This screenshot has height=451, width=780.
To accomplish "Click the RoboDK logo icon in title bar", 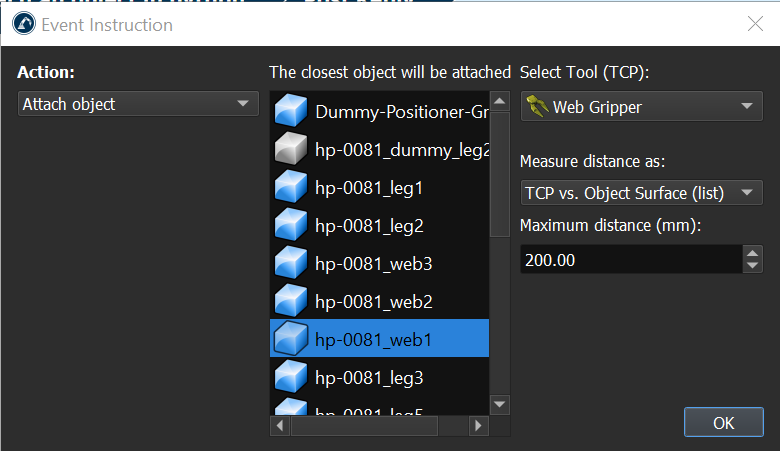I will click(24, 24).
